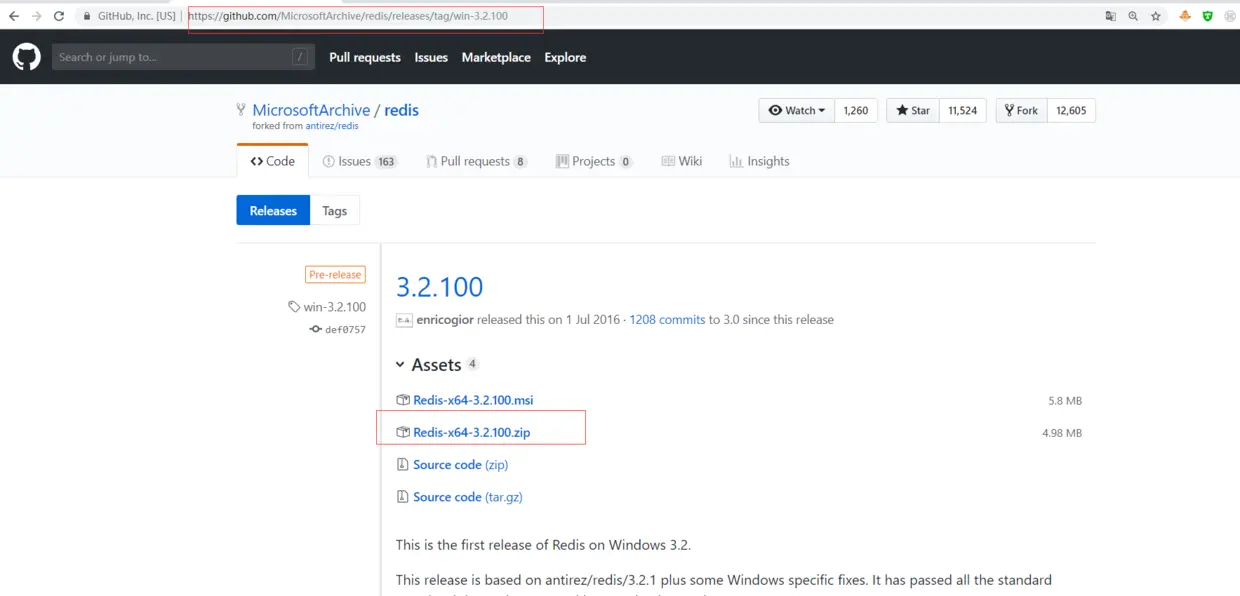
Task: Open Marketplace in top navigation
Action: click(496, 57)
